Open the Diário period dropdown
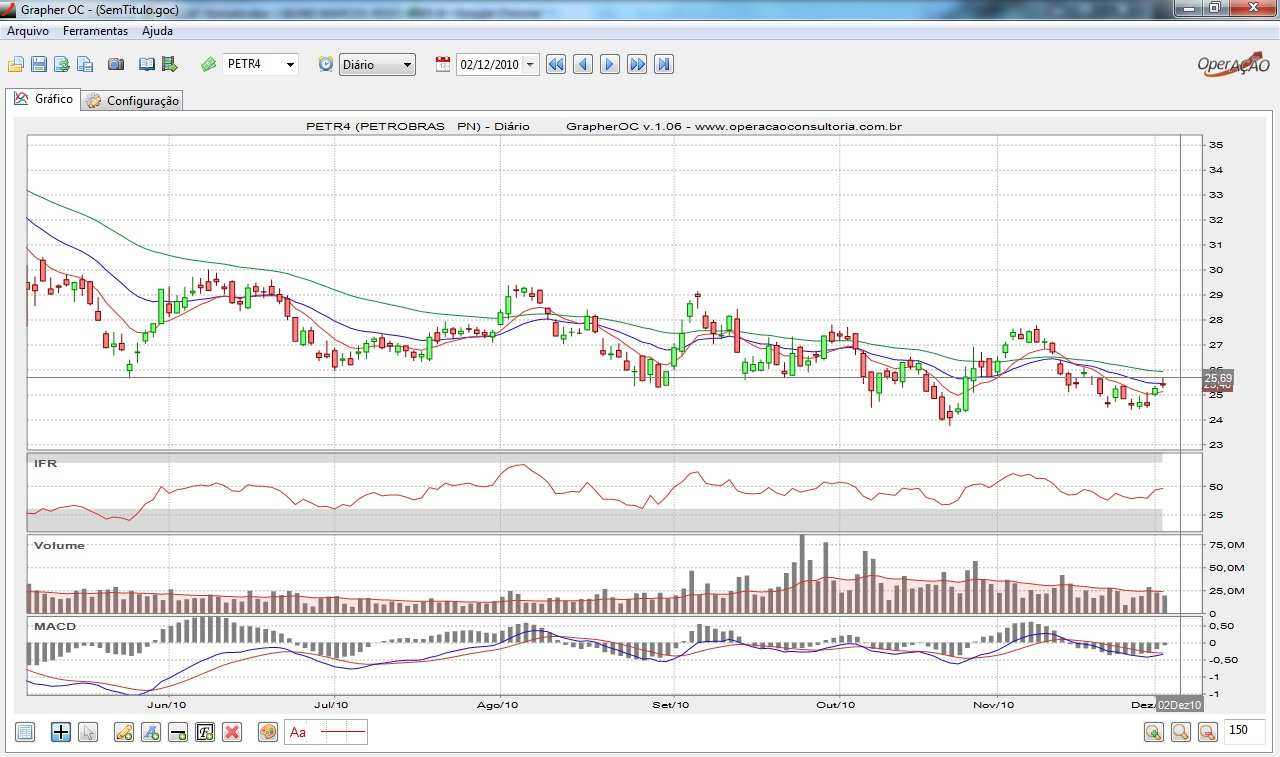 407,64
